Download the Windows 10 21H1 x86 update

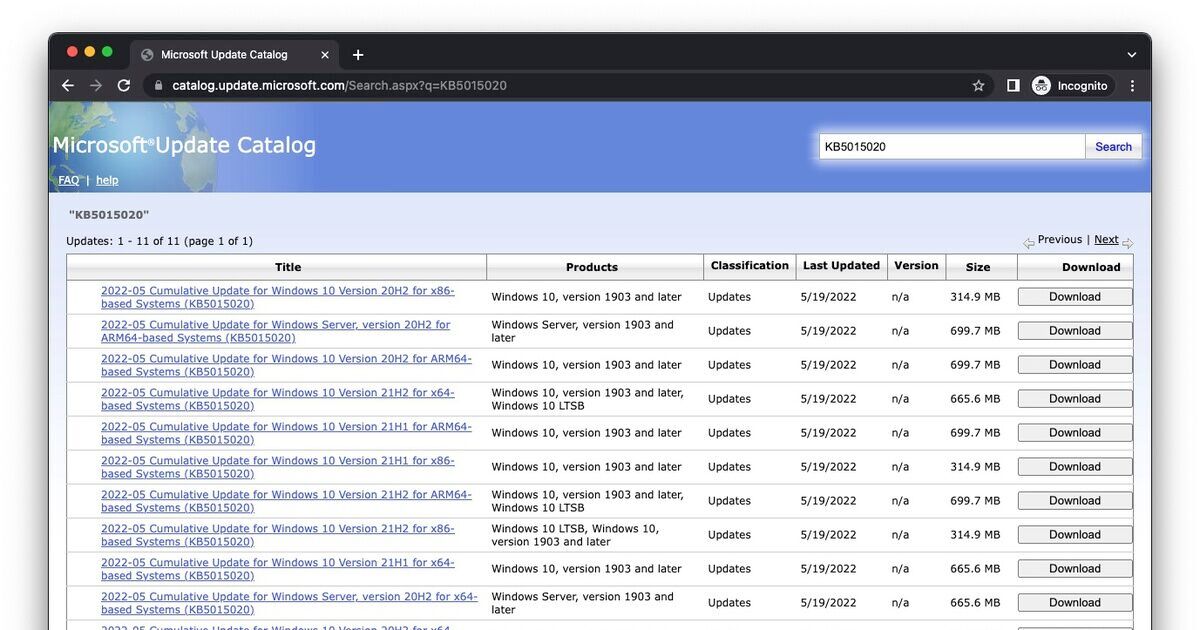pyautogui.click(x=1075, y=467)
